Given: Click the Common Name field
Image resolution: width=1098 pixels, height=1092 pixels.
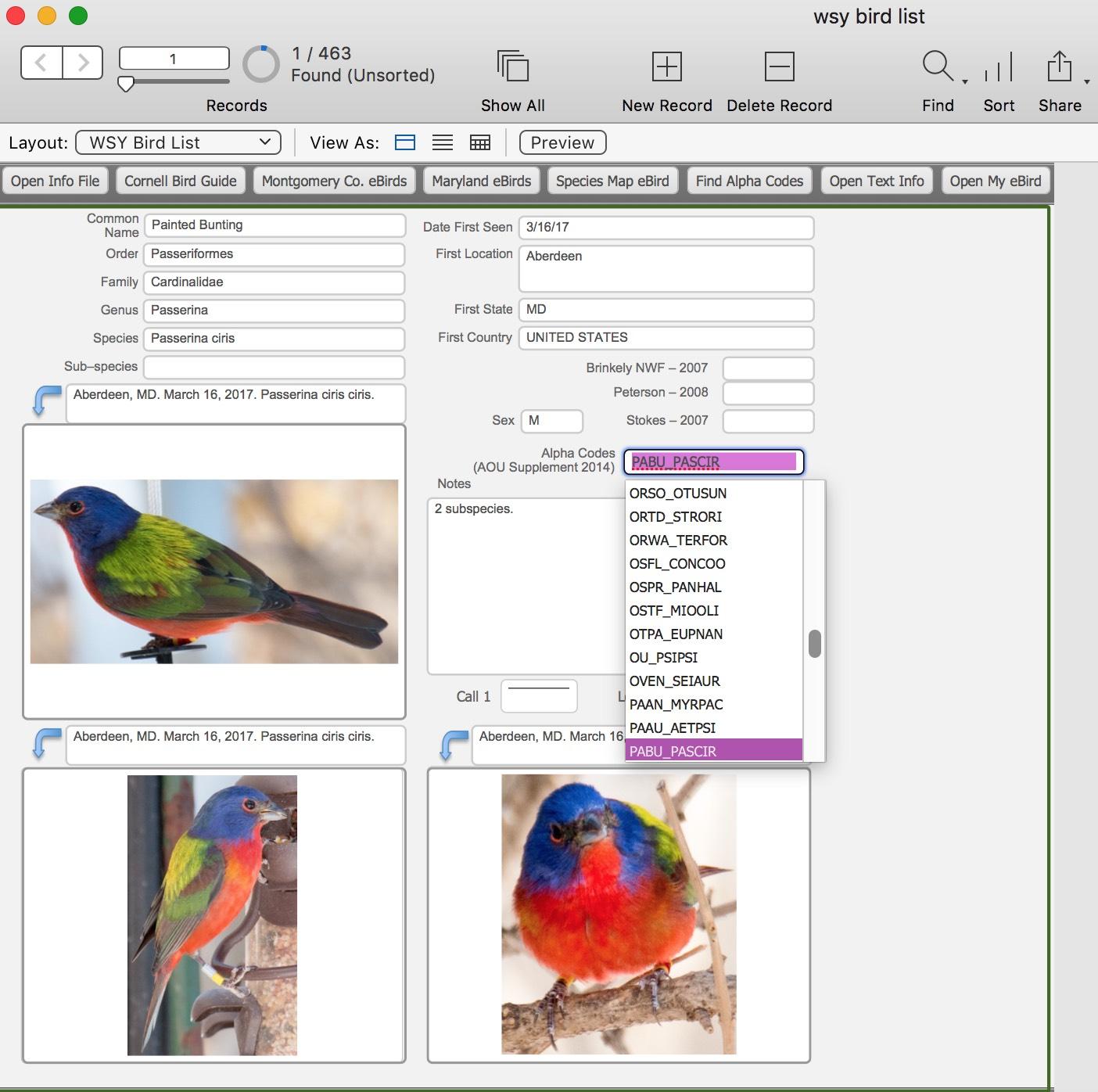Looking at the screenshot, I should pos(274,225).
